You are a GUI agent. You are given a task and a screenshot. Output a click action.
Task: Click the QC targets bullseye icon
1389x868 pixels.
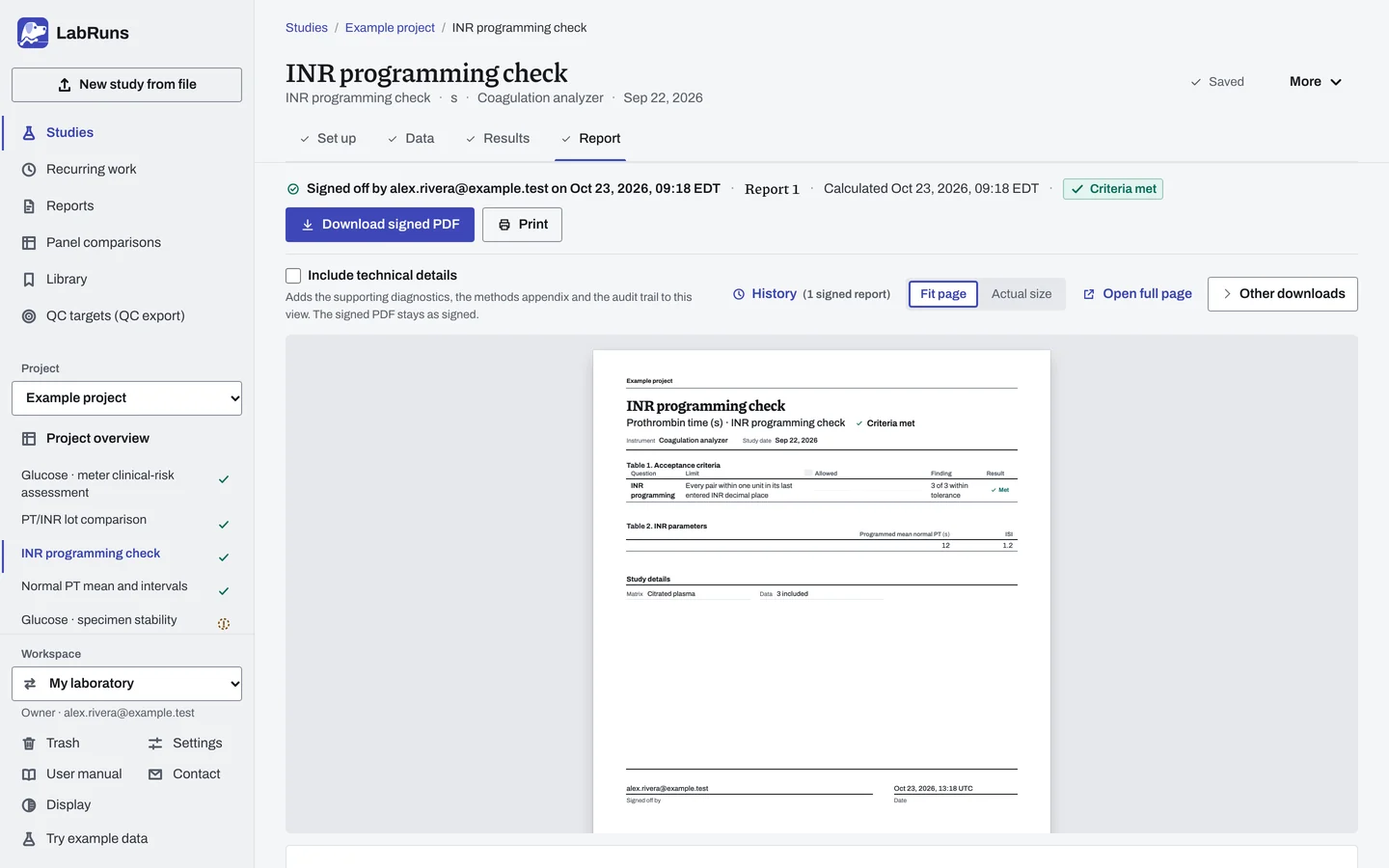coord(29,316)
